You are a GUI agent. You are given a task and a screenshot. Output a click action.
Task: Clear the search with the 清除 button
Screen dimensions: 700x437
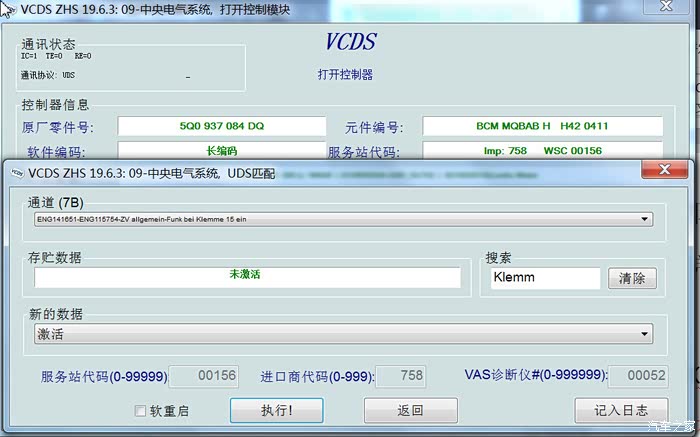(x=631, y=278)
